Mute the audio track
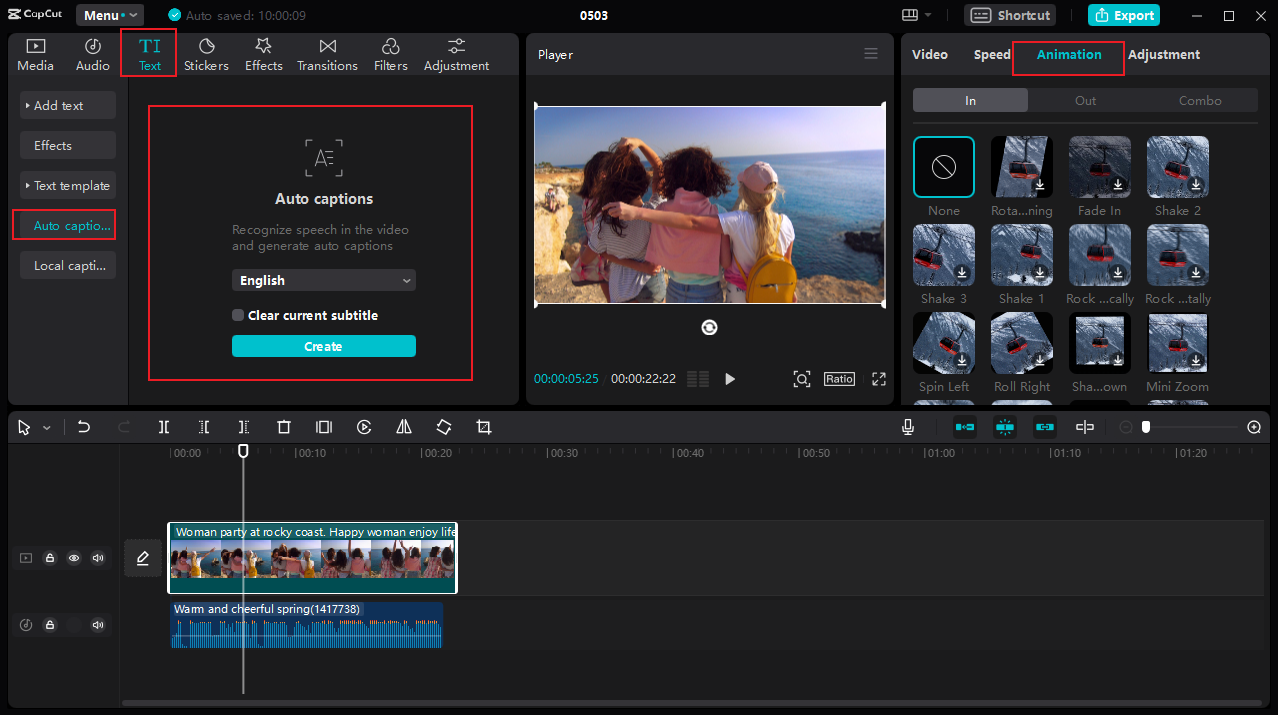 click(x=98, y=625)
